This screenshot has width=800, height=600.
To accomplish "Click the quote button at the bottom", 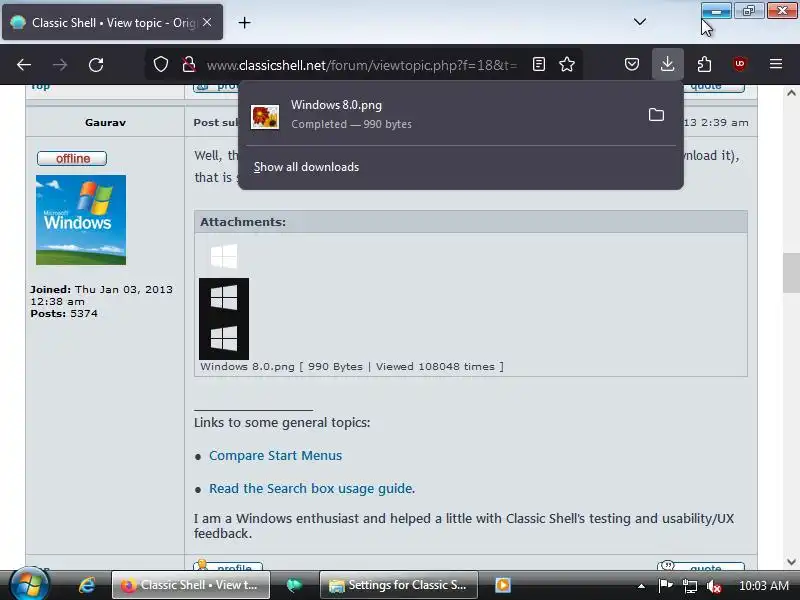I will pos(701,566).
